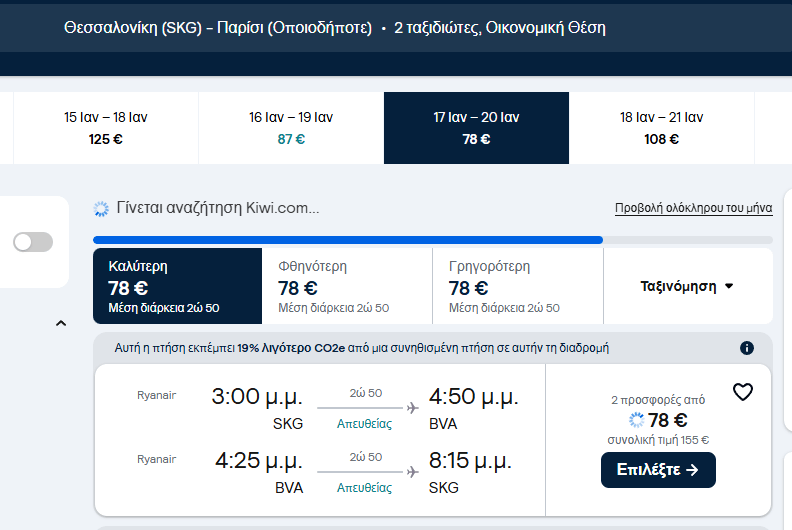Click the CO2e info icon
Image resolution: width=792 pixels, height=530 pixels.
[x=746, y=348]
